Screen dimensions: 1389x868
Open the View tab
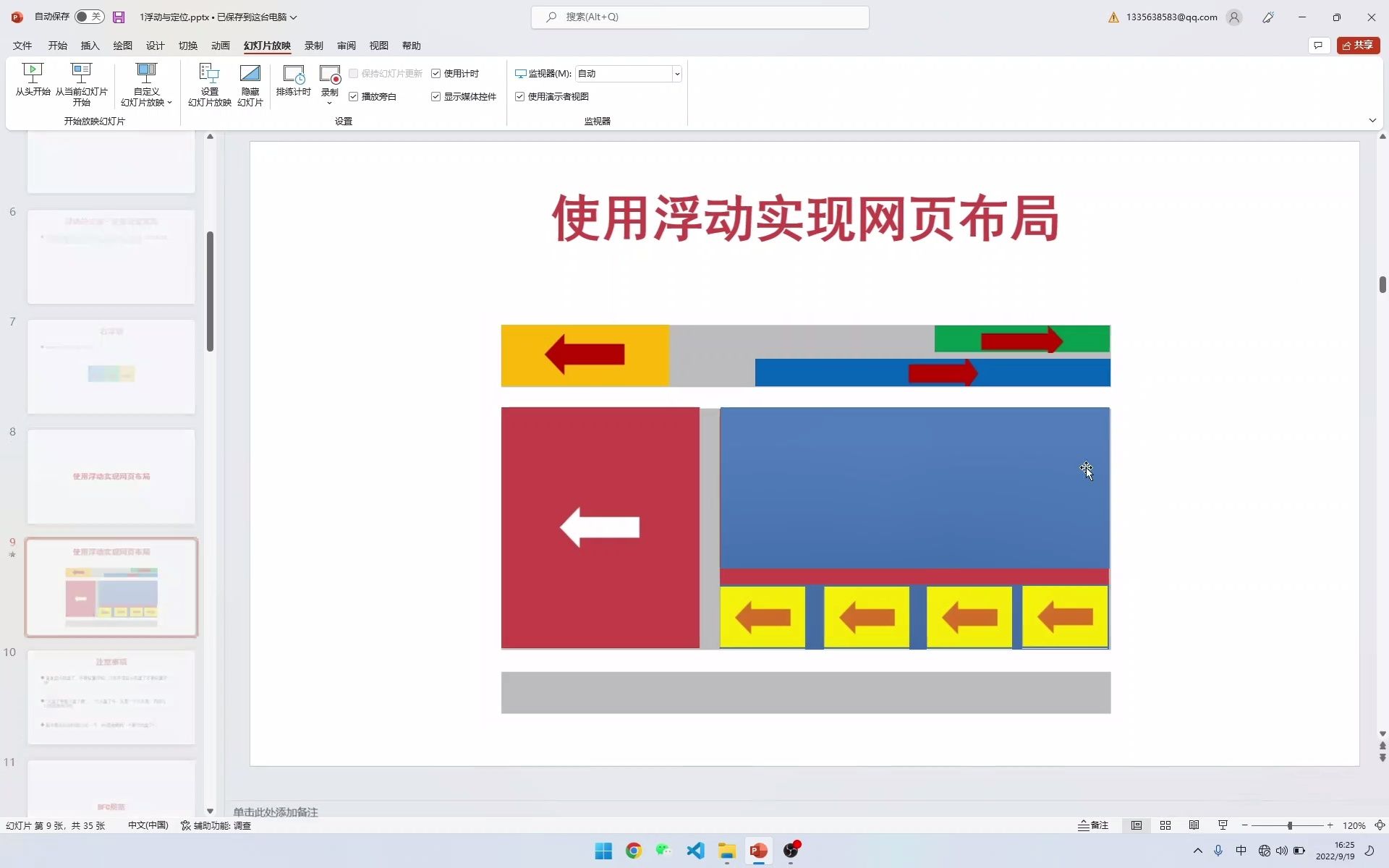(378, 46)
